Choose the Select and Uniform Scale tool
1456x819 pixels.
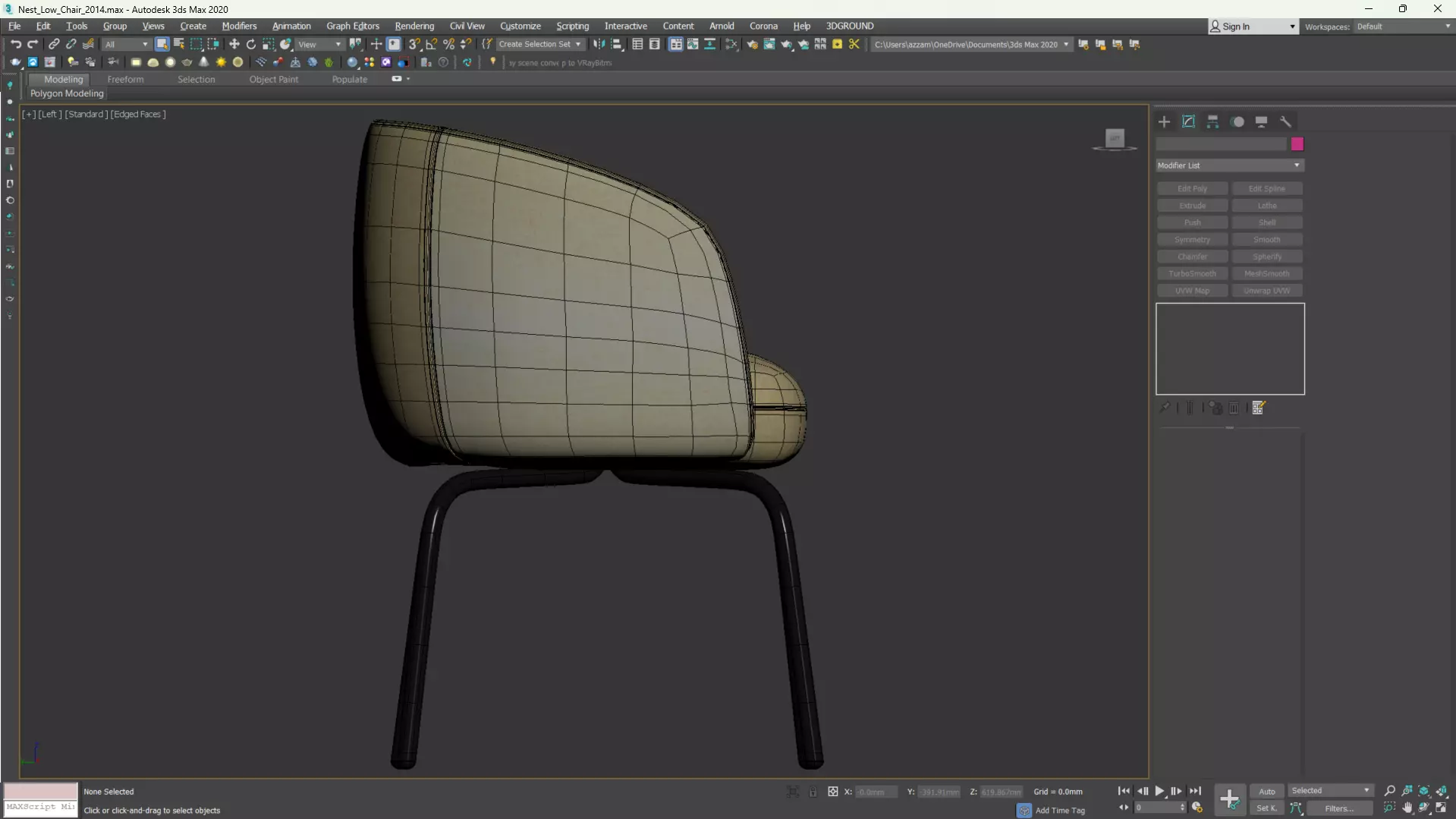coord(269,44)
